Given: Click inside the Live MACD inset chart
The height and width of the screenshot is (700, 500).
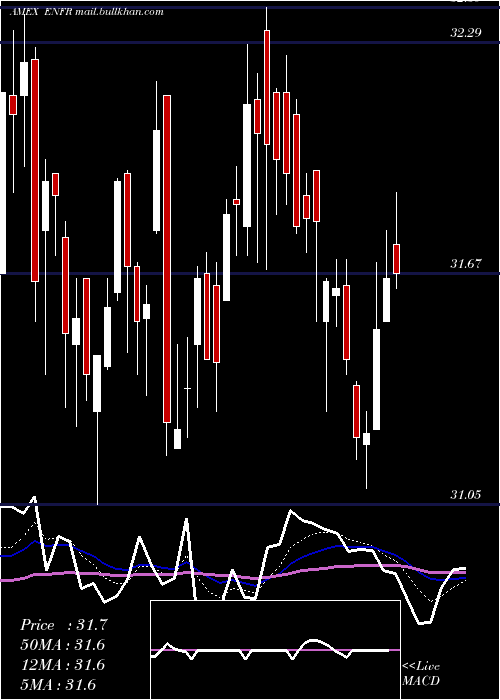Looking at the screenshot, I should tap(275, 650).
